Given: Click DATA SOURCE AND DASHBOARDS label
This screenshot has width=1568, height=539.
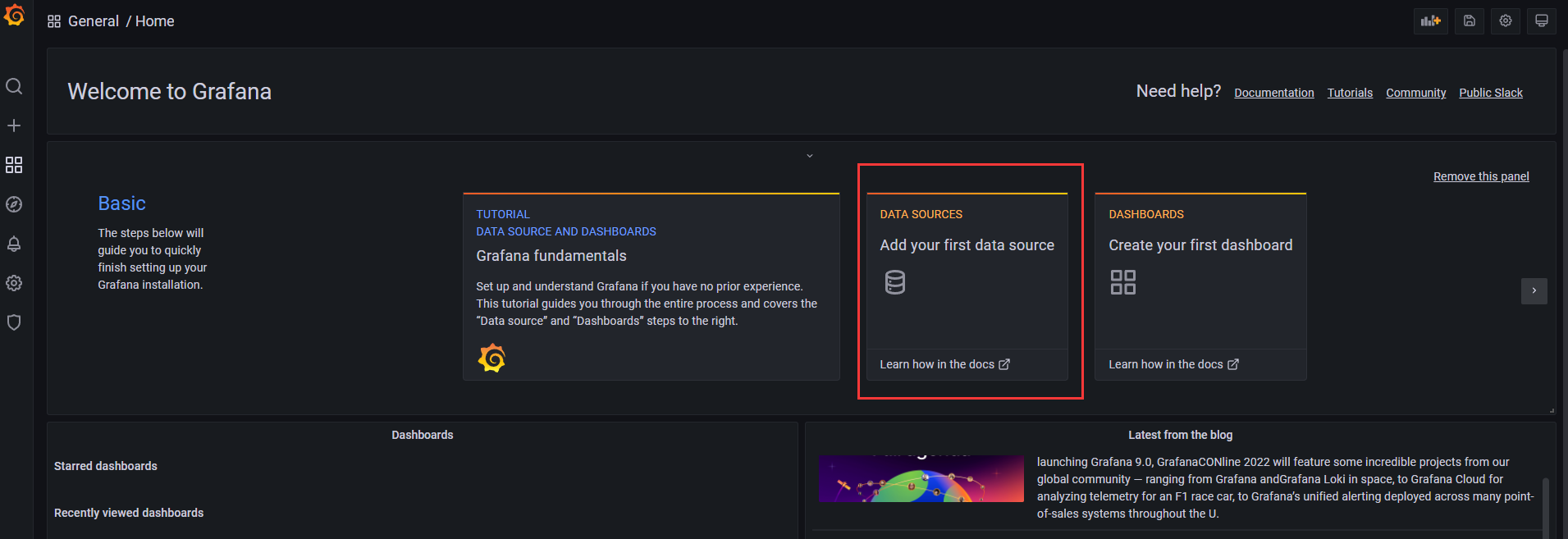Looking at the screenshot, I should (x=566, y=231).
